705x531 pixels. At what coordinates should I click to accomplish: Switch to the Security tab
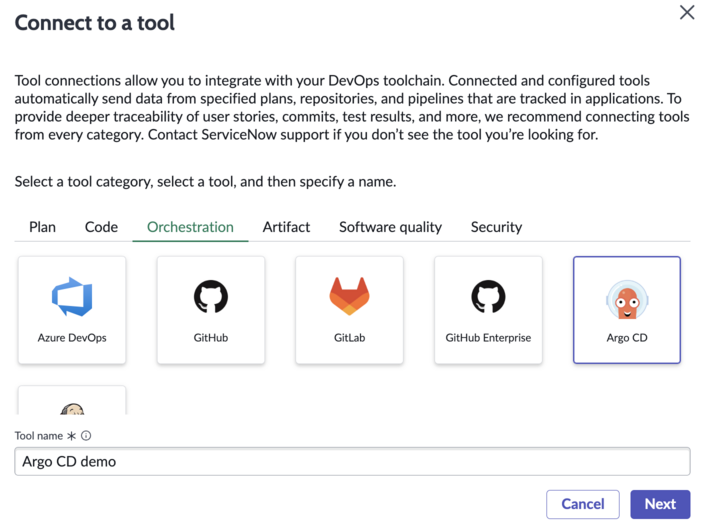click(x=496, y=227)
